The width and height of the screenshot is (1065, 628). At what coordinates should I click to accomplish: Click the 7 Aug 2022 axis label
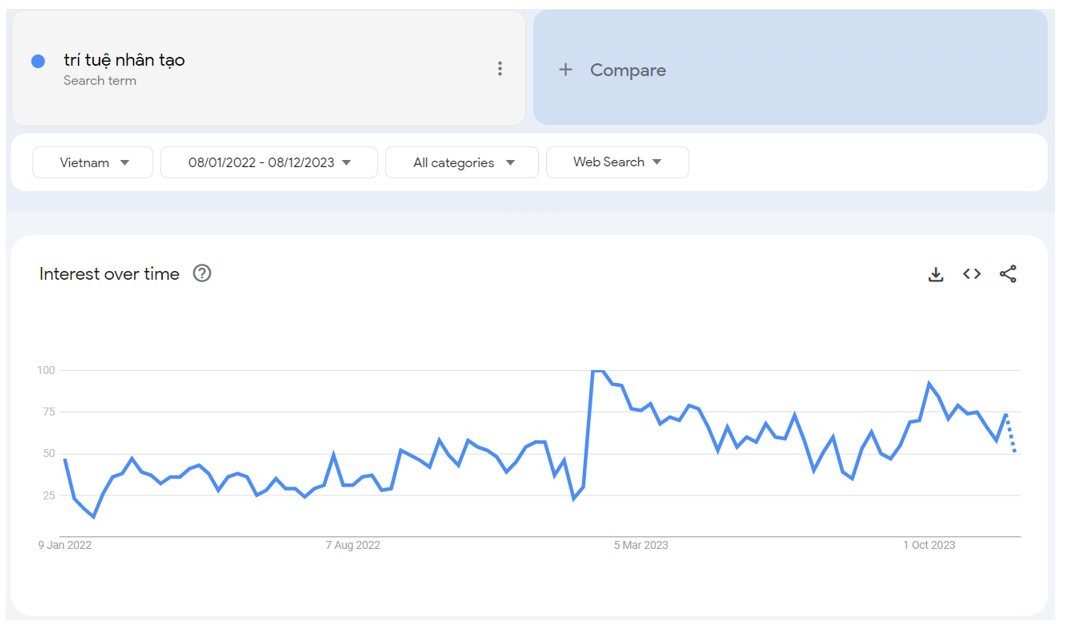[353, 545]
